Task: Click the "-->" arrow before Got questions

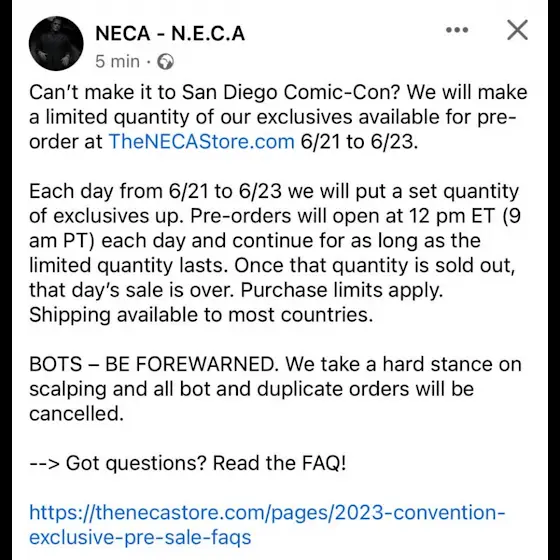Action: tap(44, 463)
